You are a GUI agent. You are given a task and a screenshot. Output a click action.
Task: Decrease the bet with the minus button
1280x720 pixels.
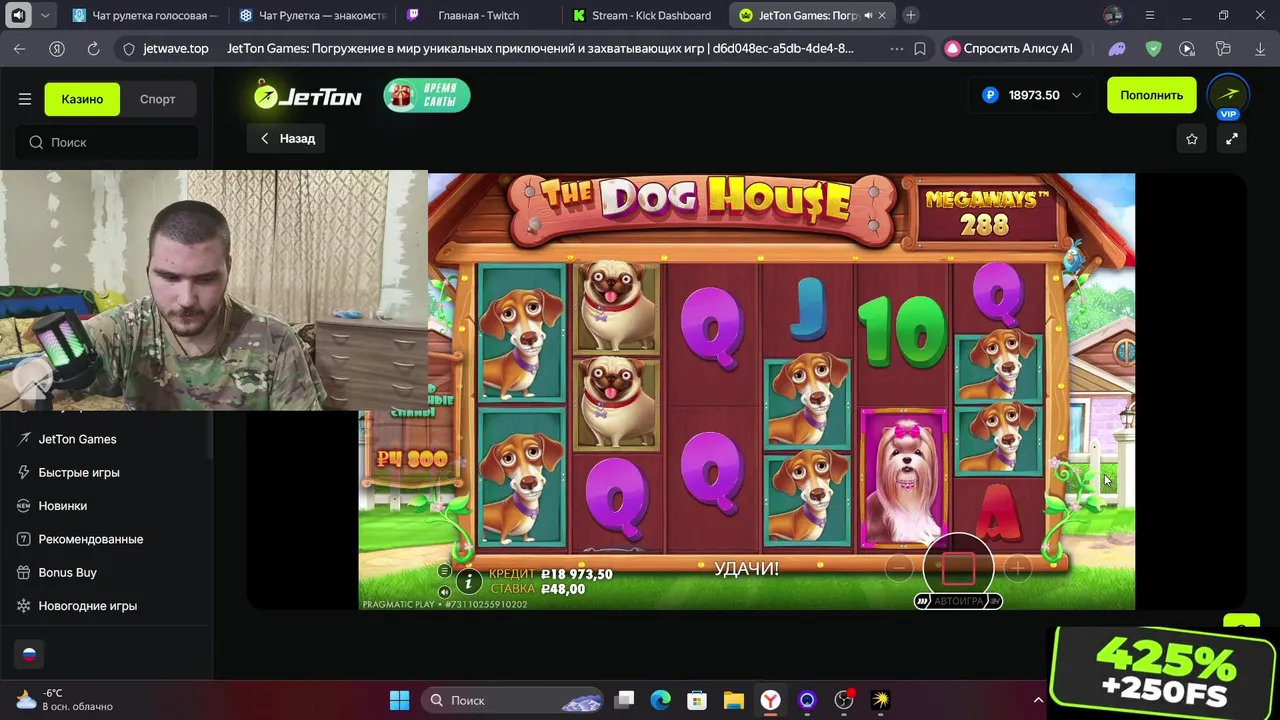coord(899,568)
